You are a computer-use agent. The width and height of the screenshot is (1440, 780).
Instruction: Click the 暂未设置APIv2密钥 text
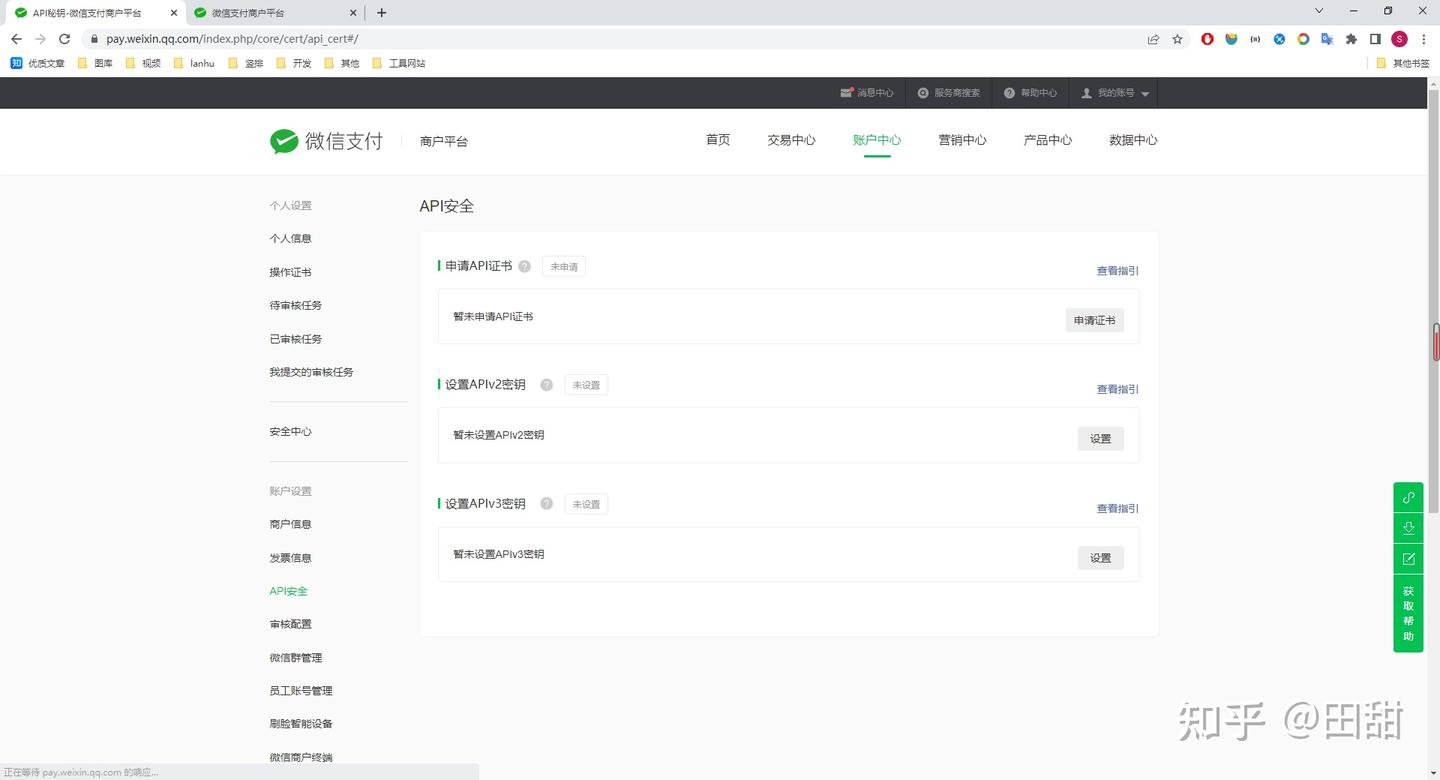(498, 435)
